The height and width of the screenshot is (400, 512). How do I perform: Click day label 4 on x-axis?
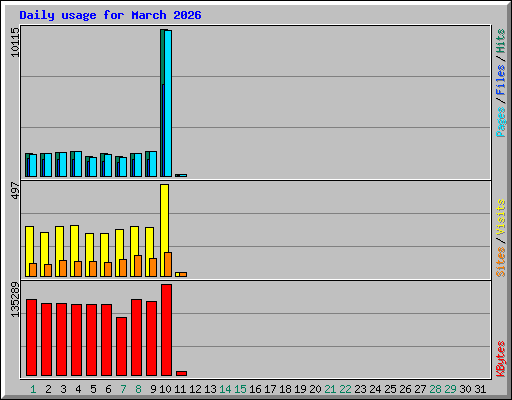(78, 389)
